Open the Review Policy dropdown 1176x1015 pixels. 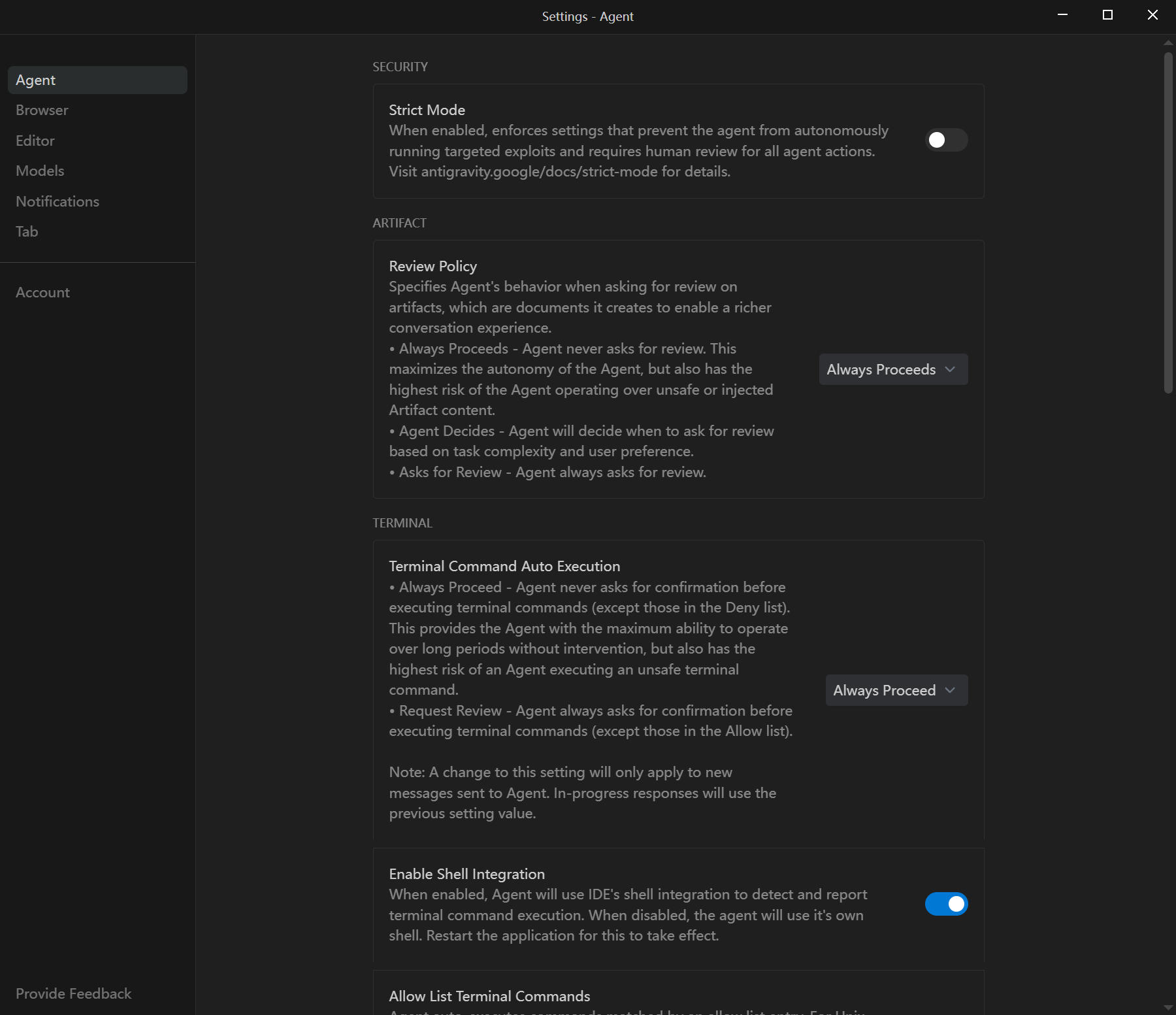892,369
